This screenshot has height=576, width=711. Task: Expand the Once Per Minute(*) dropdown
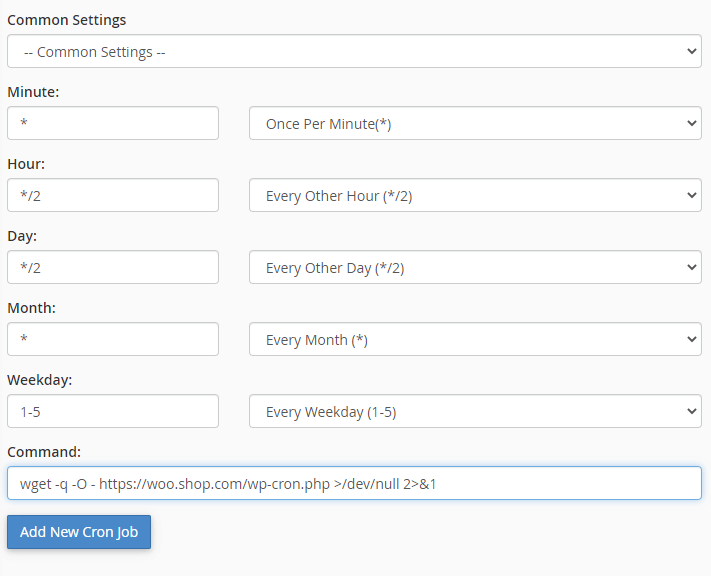coord(475,124)
